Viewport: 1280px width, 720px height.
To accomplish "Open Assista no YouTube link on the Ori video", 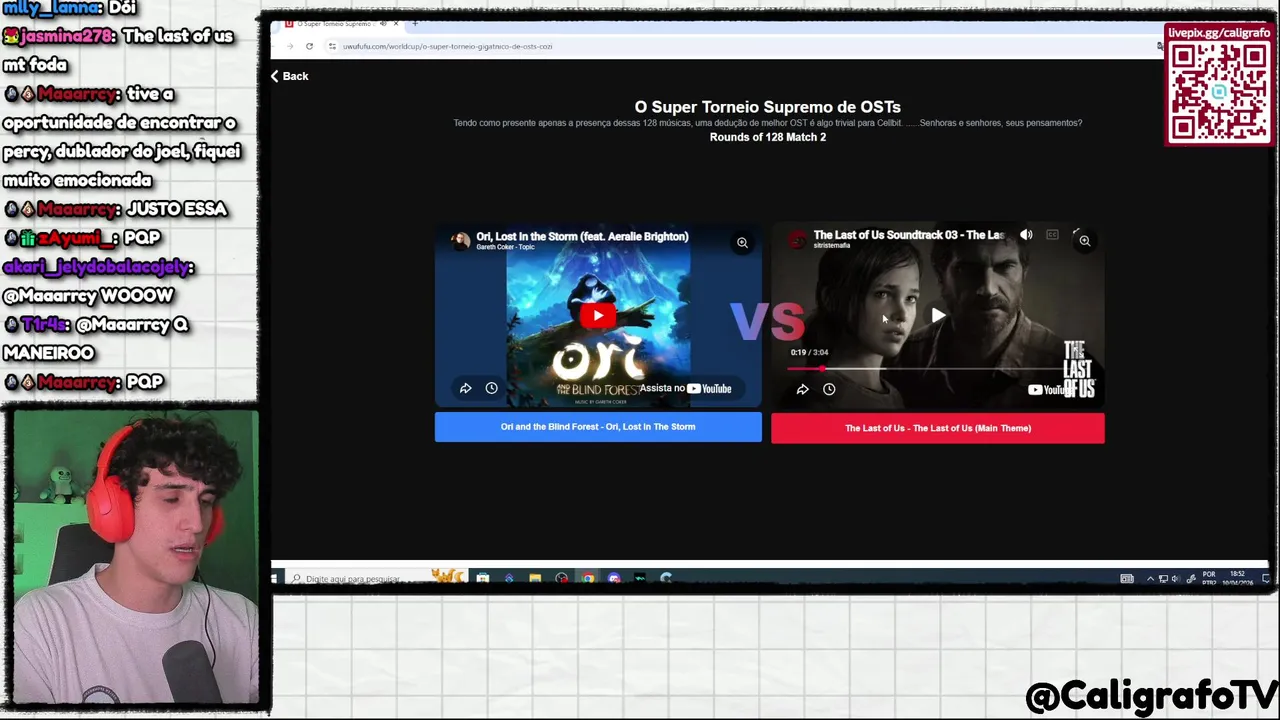I will [x=686, y=388].
